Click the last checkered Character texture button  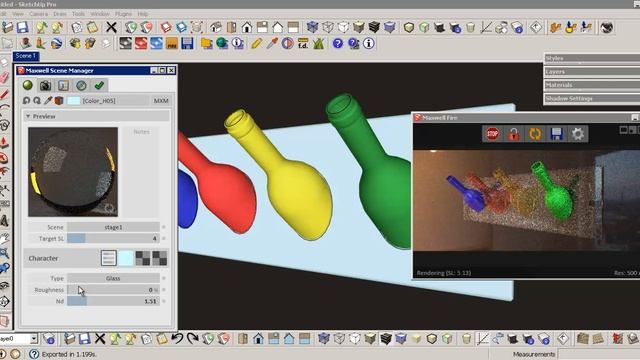159,258
